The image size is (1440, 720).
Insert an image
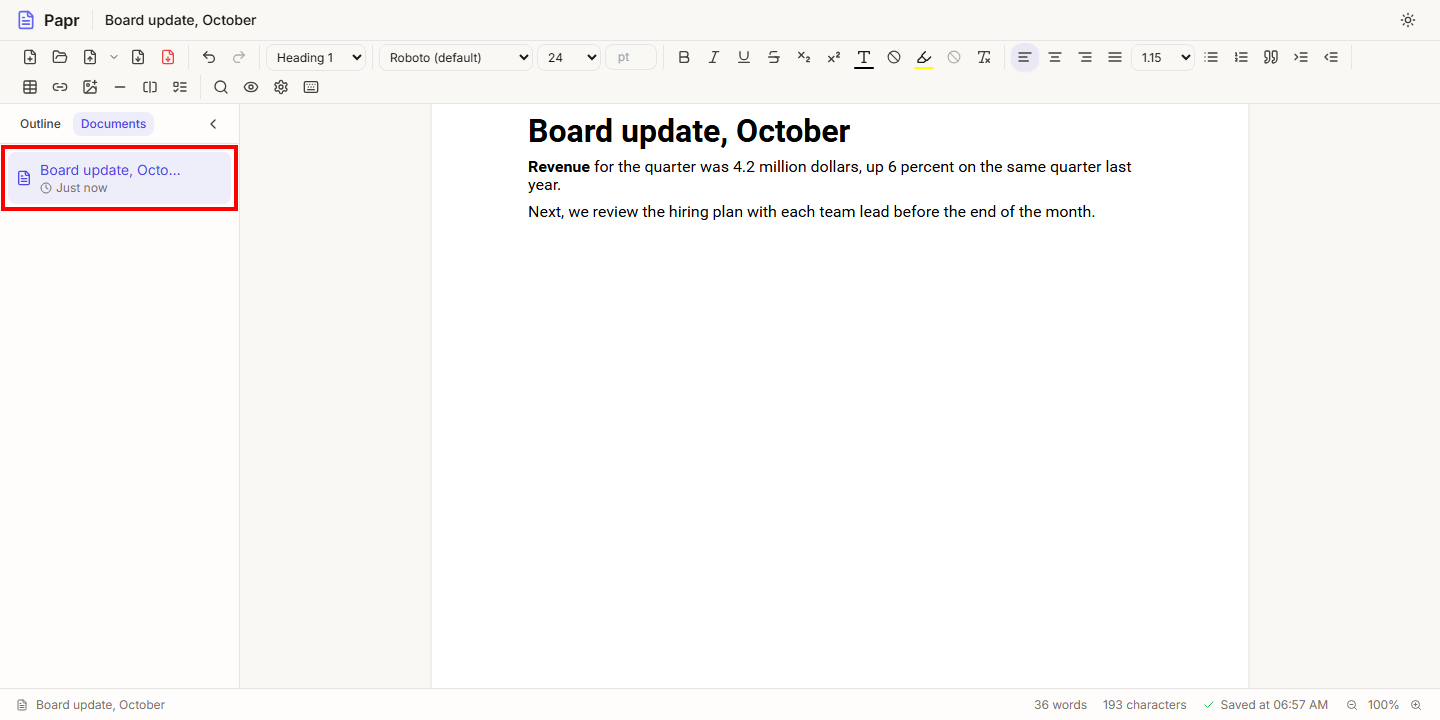point(90,87)
